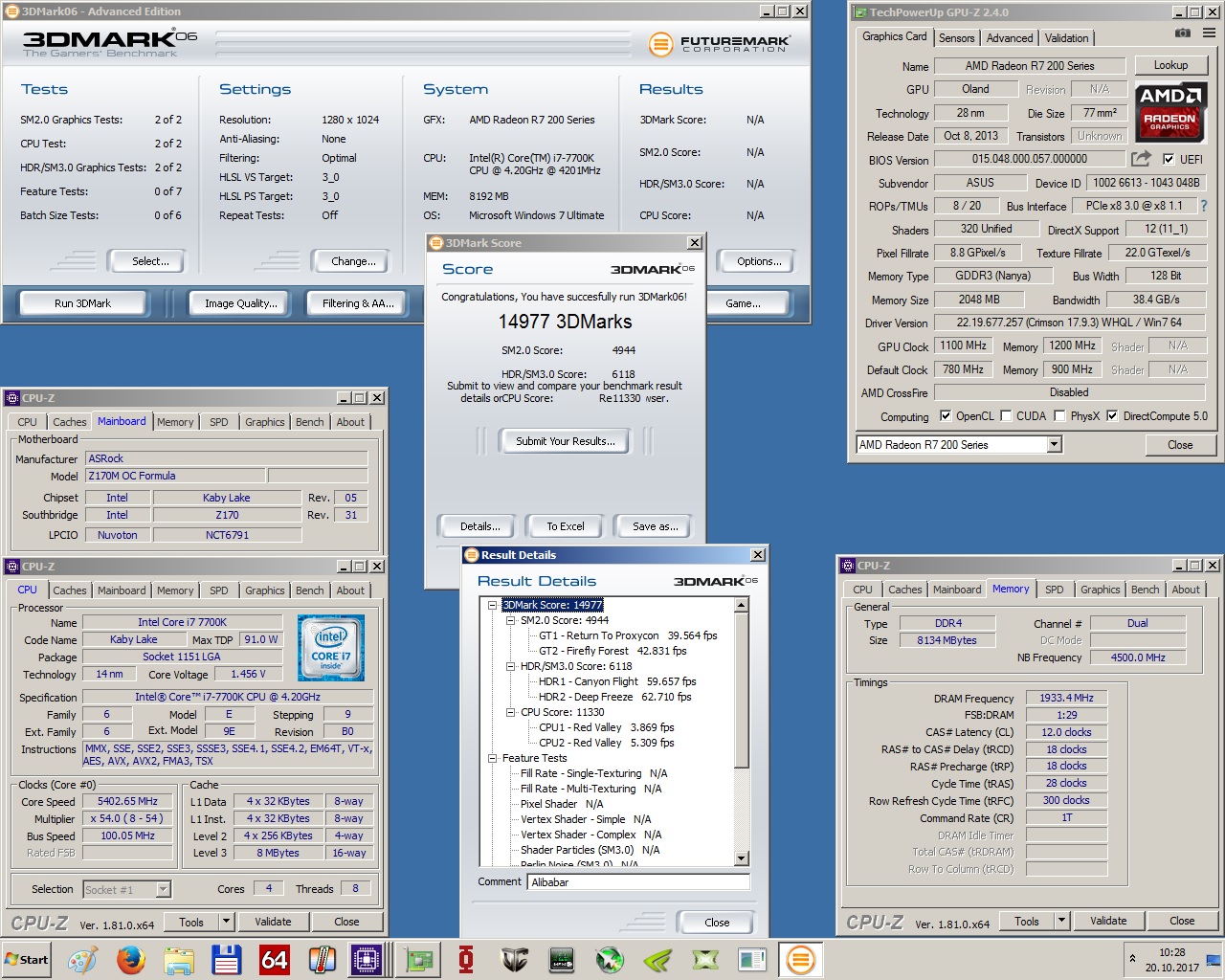Image resolution: width=1225 pixels, height=980 pixels.
Task: Click the red I-shaped taskbar icon
Action: pos(466,960)
